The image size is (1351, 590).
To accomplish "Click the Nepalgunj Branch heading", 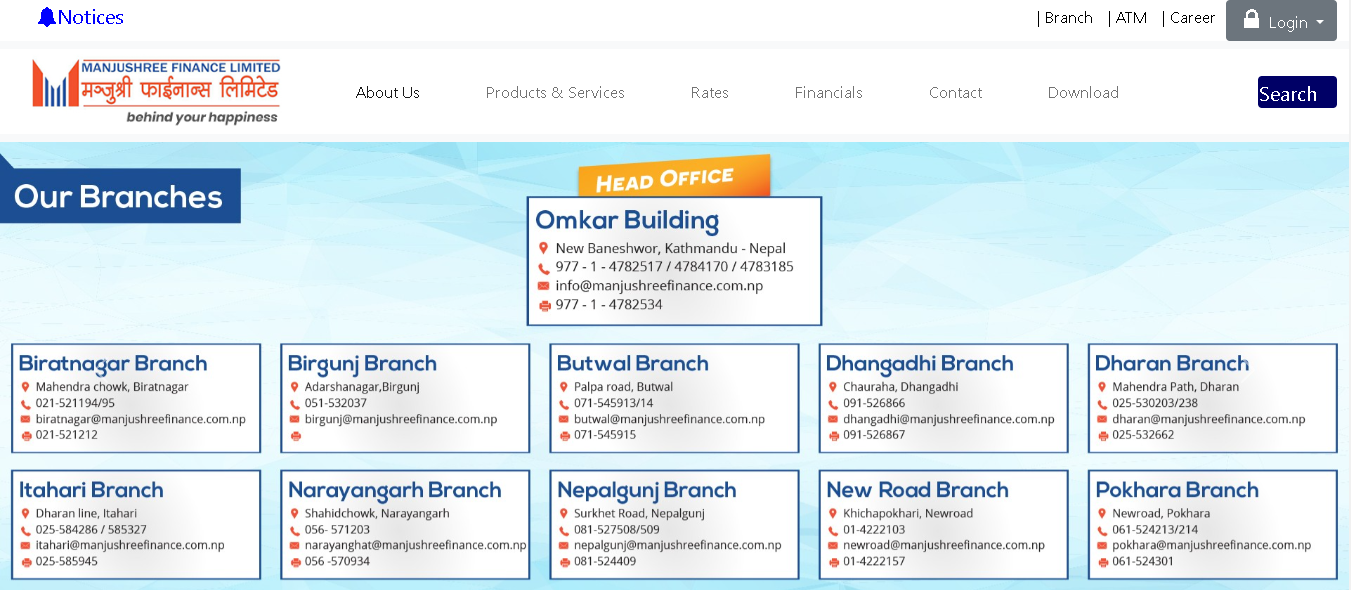I will (646, 490).
